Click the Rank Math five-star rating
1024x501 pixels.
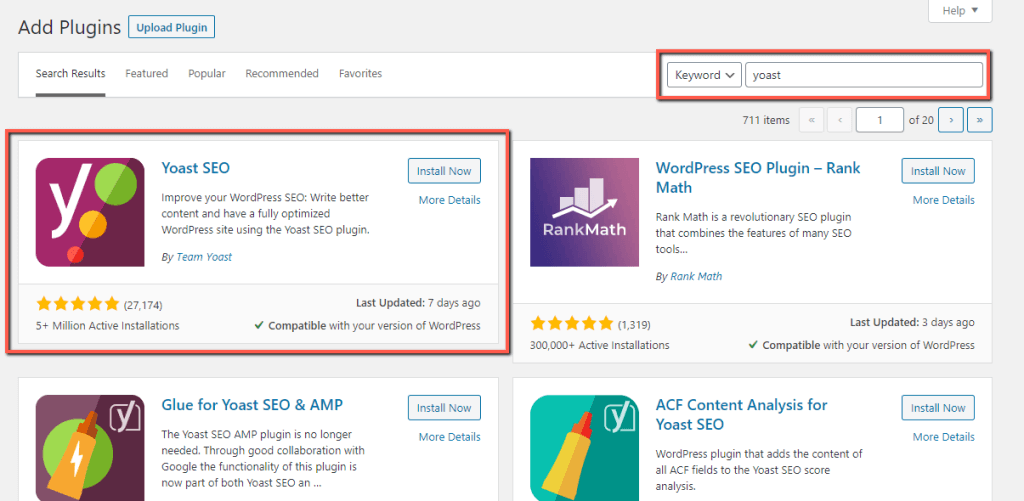[572, 323]
